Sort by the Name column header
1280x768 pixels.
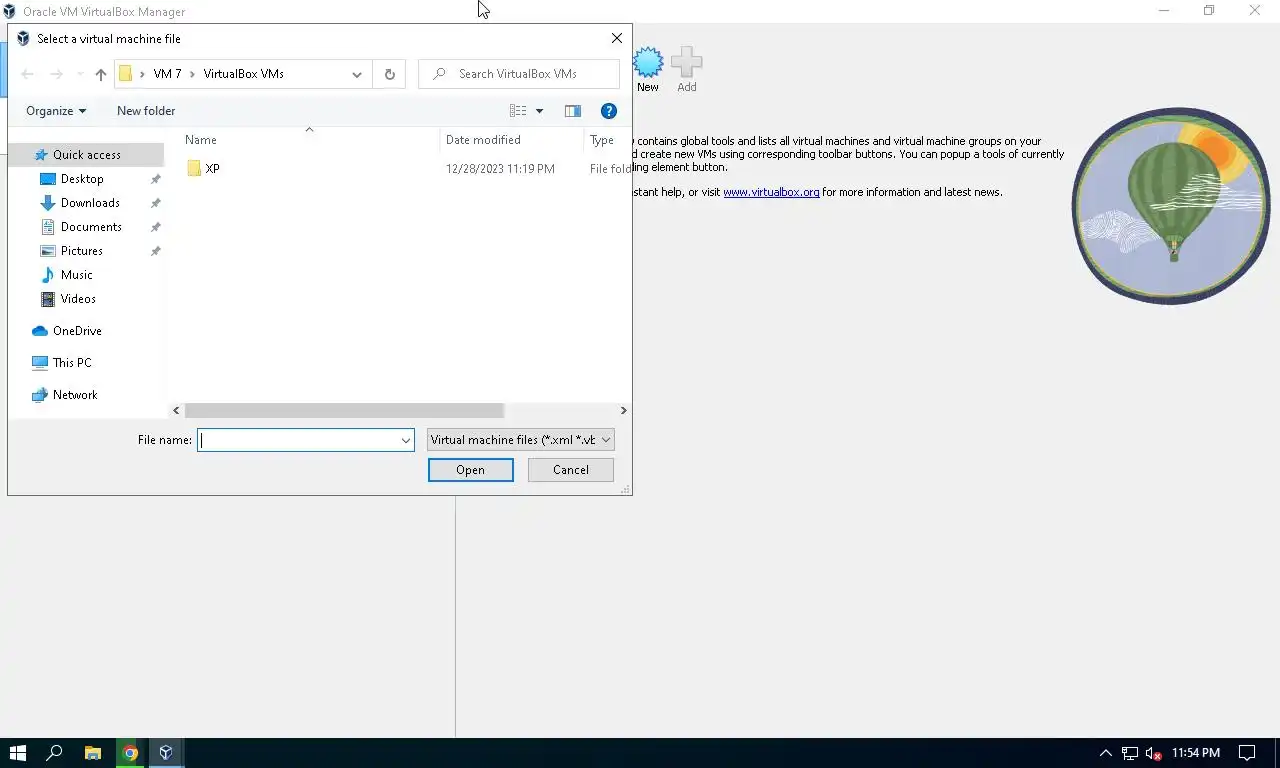point(201,140)
